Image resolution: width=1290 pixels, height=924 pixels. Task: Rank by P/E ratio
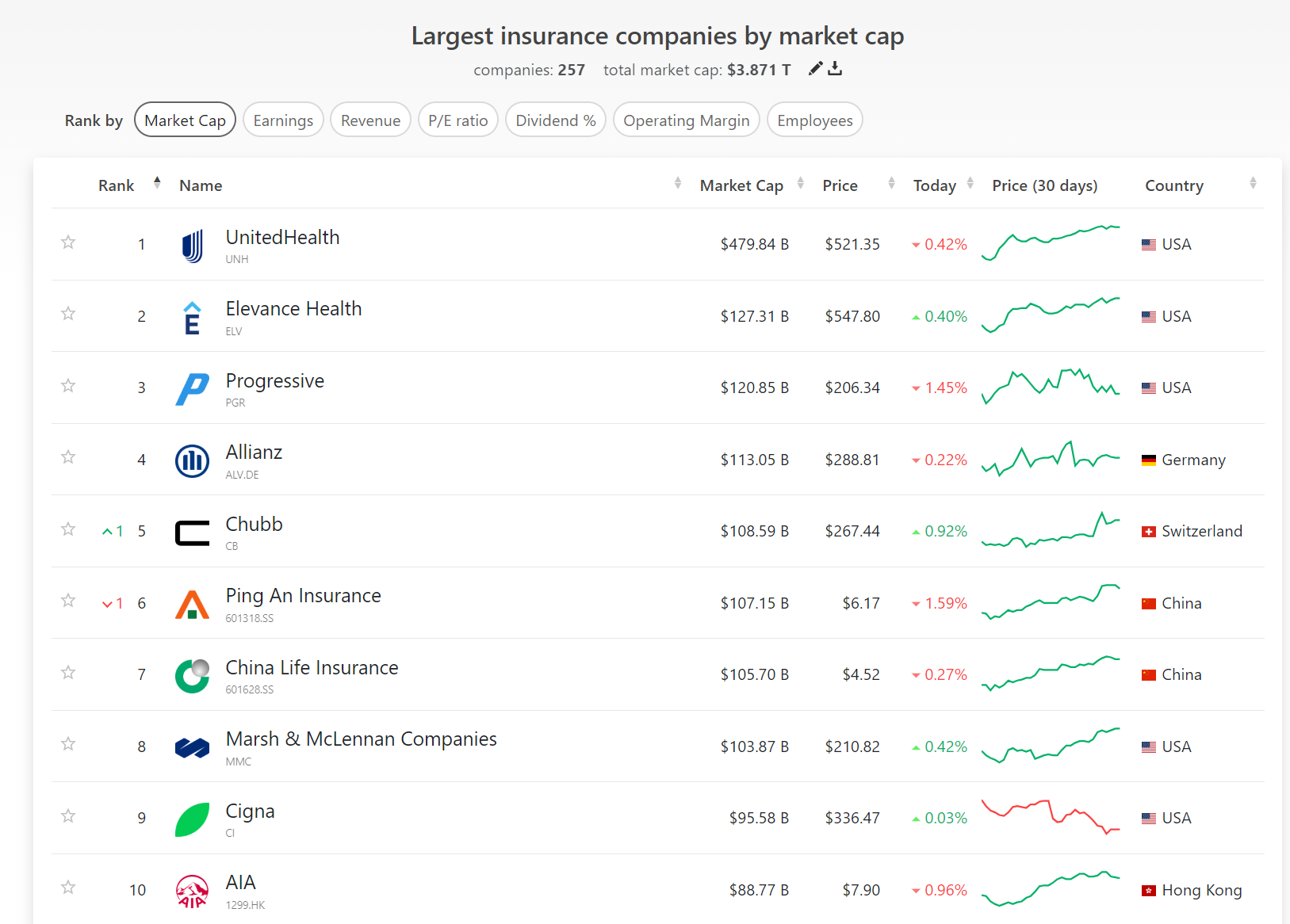(x=457, y=120)
